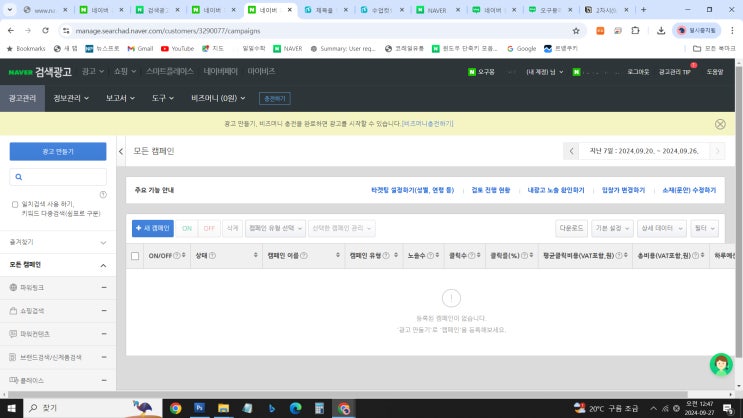Open 파워컨텐츠 in the sidebar
743x418 pixels.
coord(35,334)
